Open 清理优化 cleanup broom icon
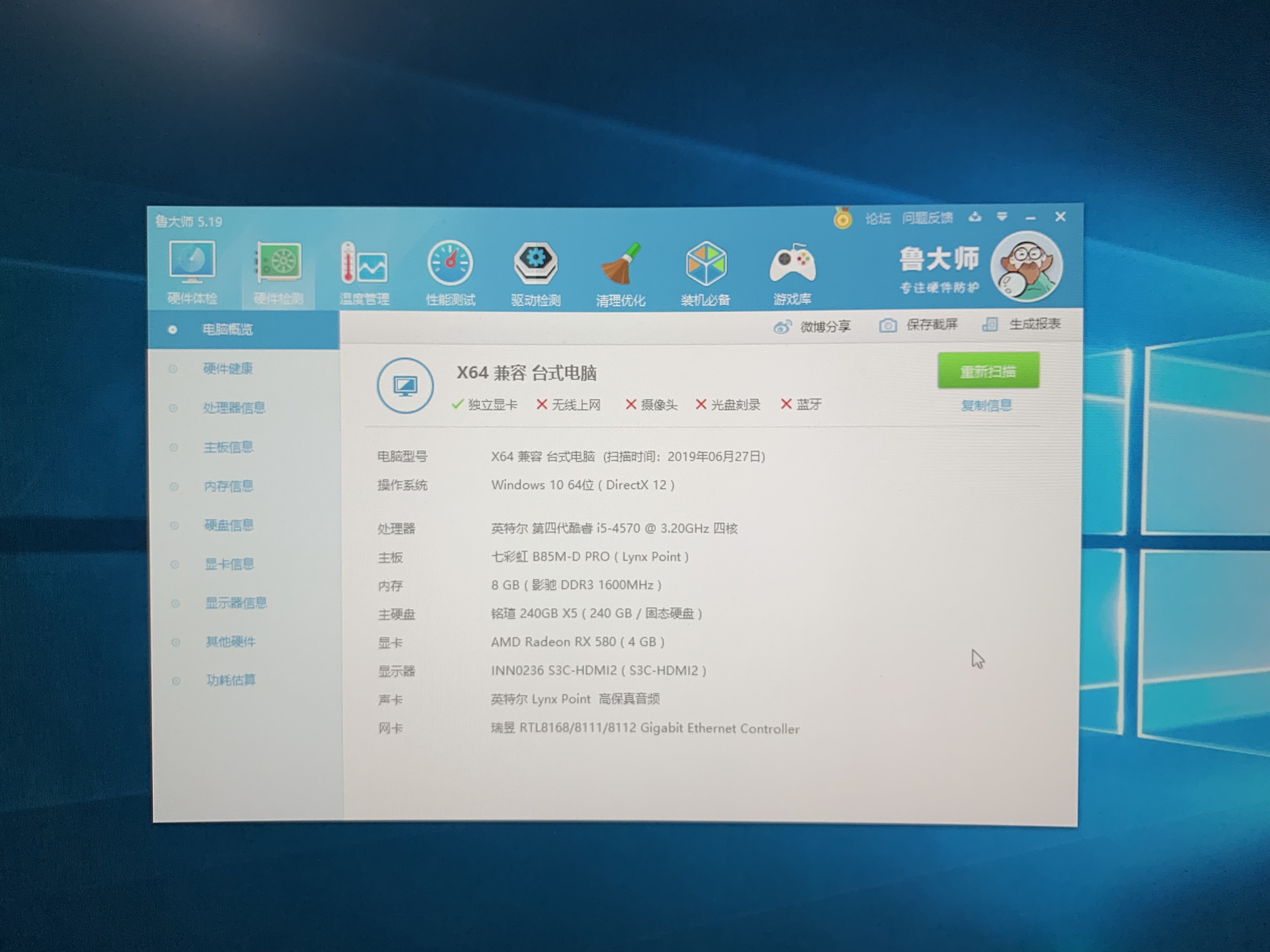Image resolution: width=1270 pixels, height=952 pixels. point(621,265)
